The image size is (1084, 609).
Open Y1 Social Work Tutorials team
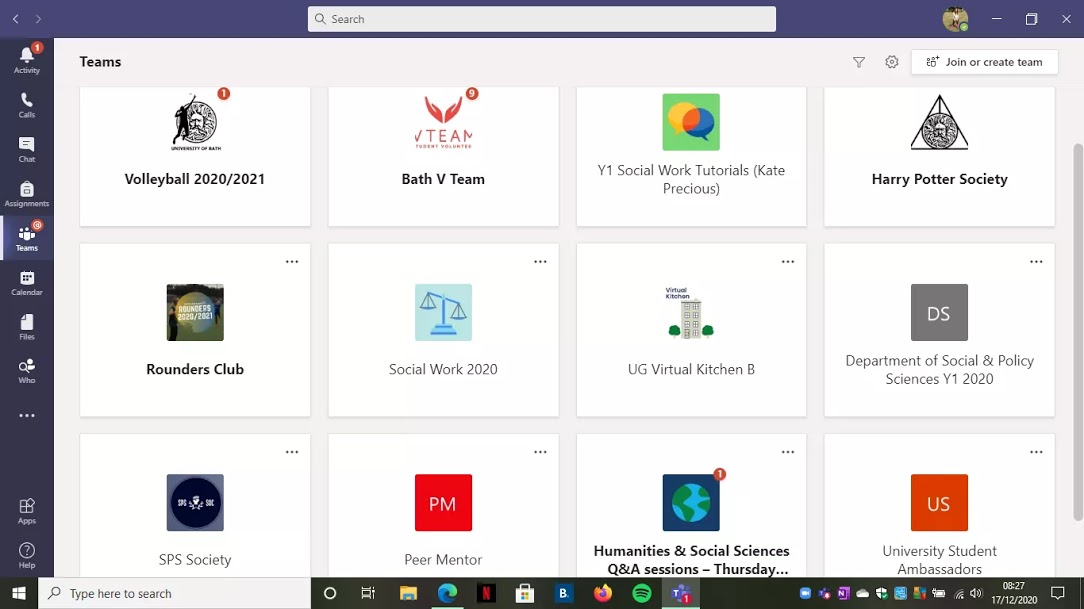pos(691,156)
